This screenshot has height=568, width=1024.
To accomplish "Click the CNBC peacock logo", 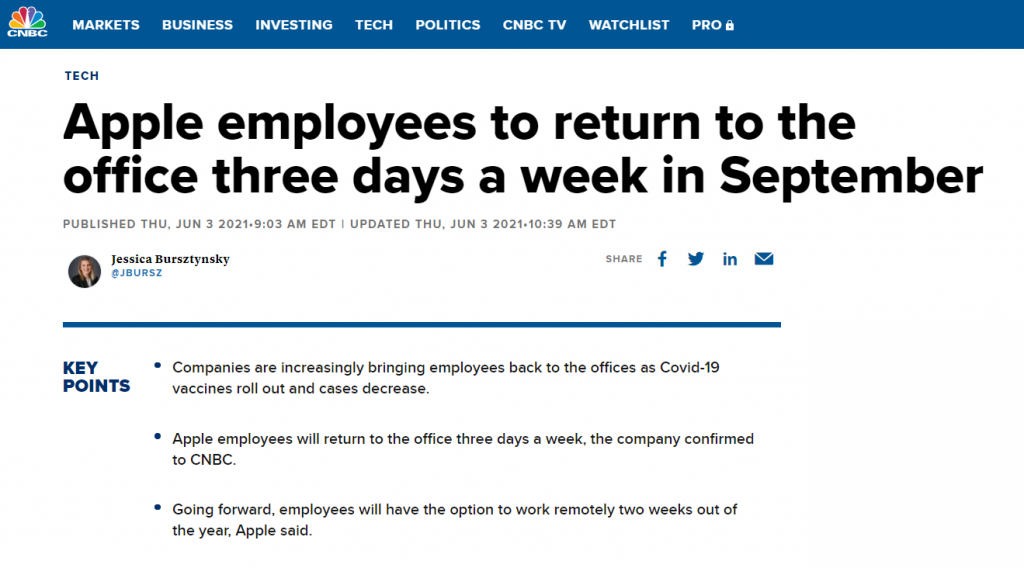I will [27, 22].
